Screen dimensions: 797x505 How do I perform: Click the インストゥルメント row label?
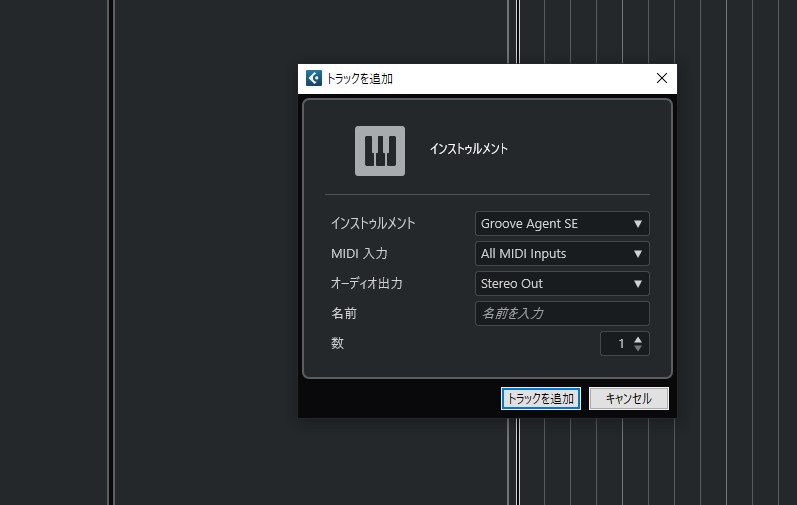coord(373,224)
